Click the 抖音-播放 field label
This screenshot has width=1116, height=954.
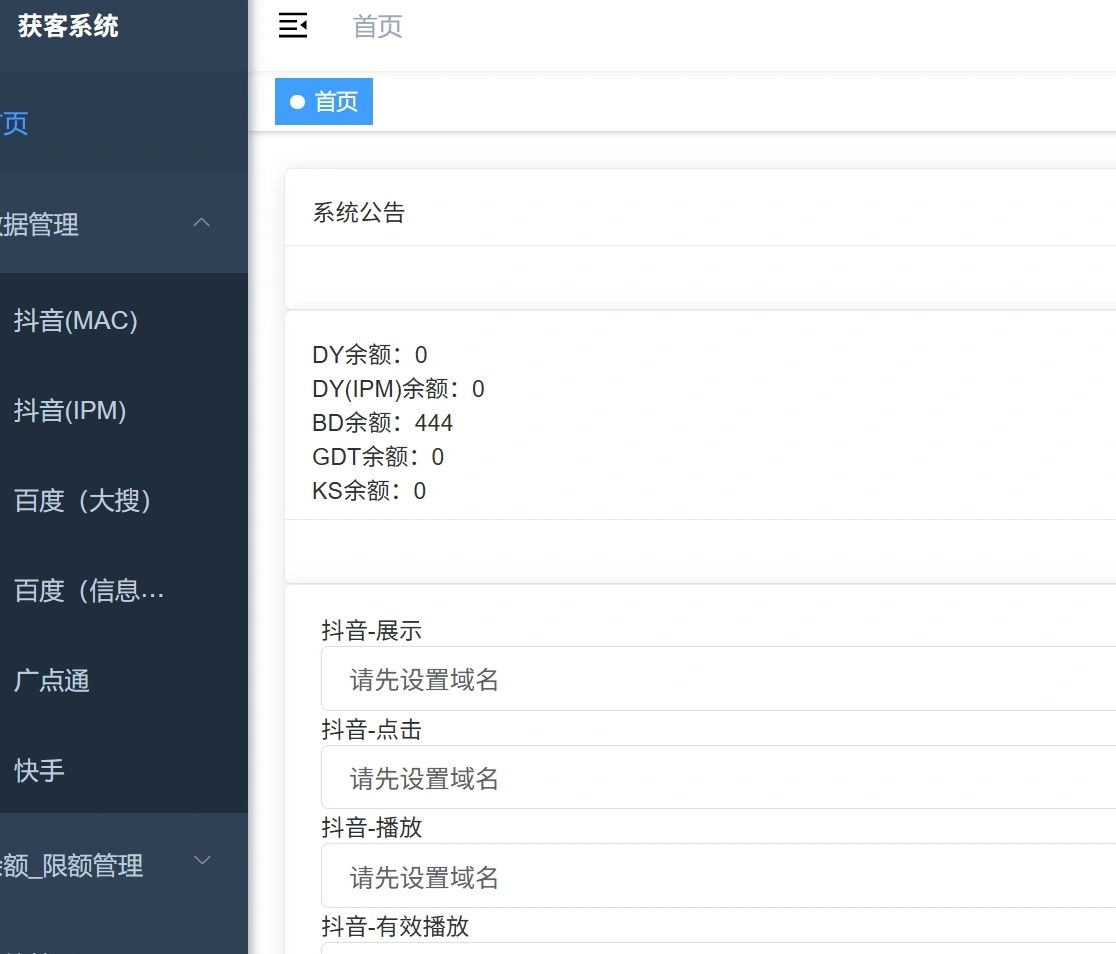372,828
